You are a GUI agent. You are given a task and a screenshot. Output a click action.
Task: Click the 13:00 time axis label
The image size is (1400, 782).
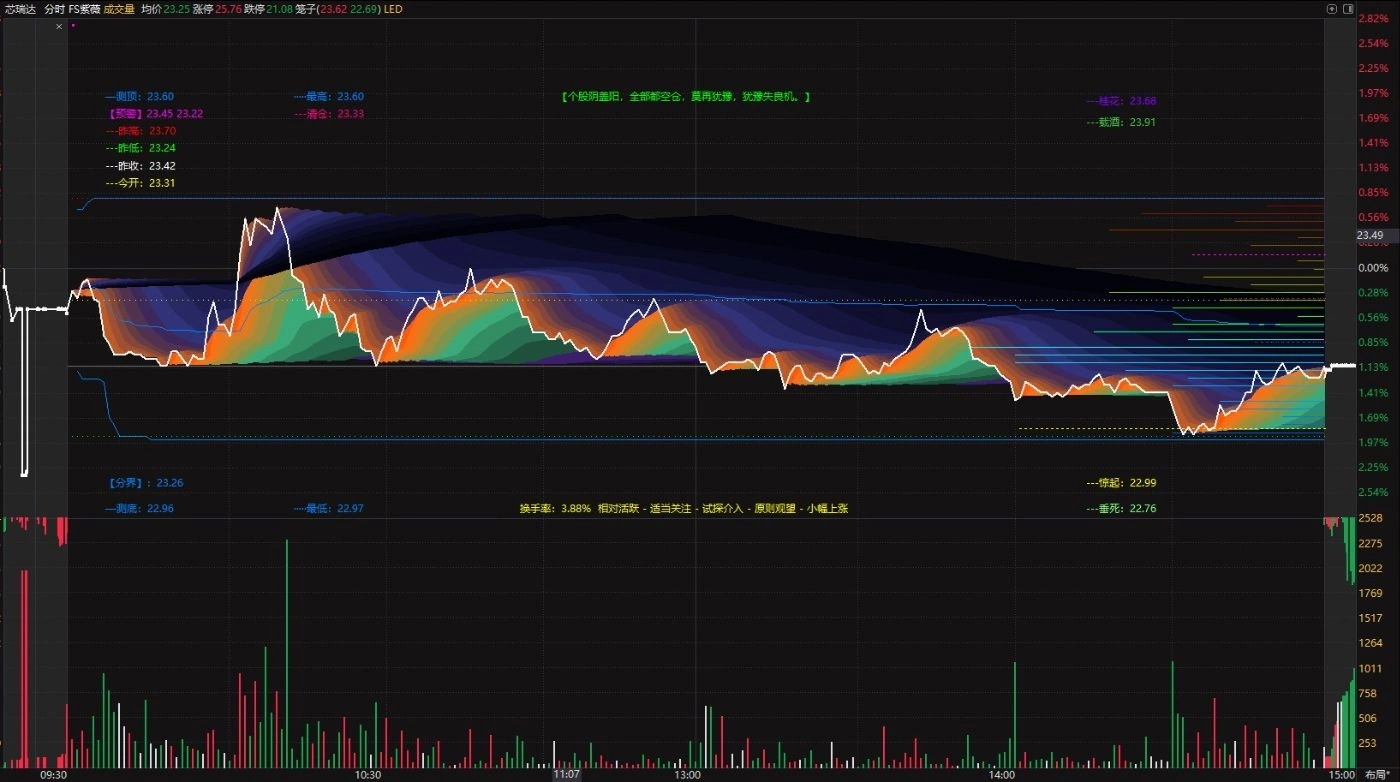pos(687,774)
